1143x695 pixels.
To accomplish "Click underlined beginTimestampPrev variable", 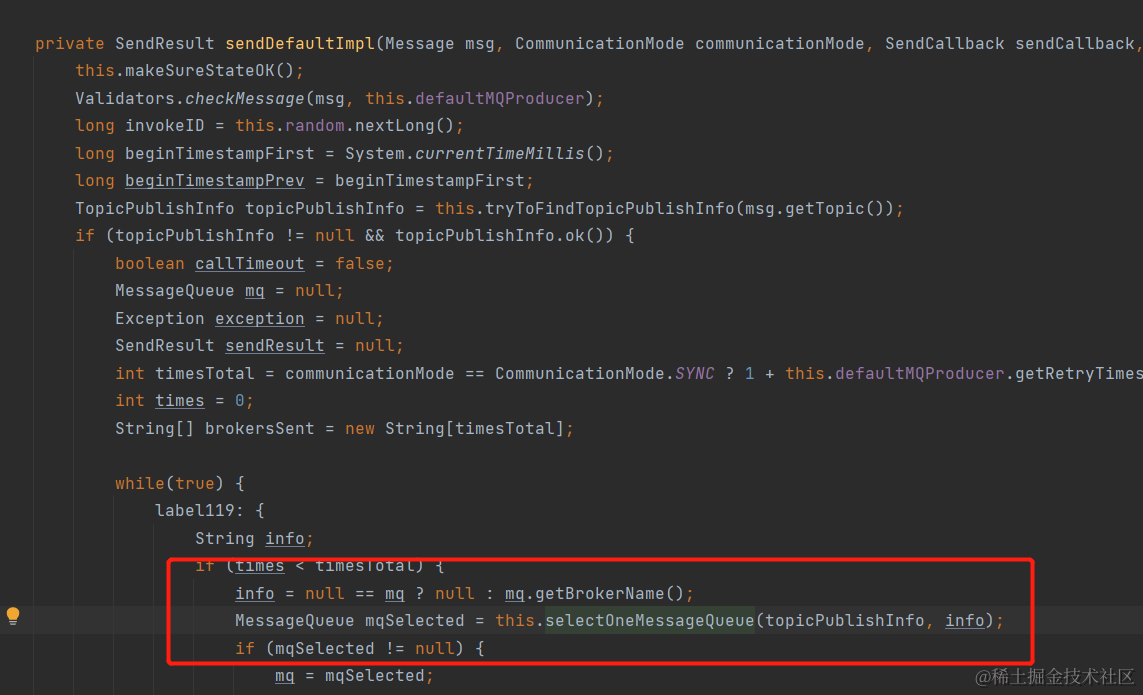I will (214, 181).
